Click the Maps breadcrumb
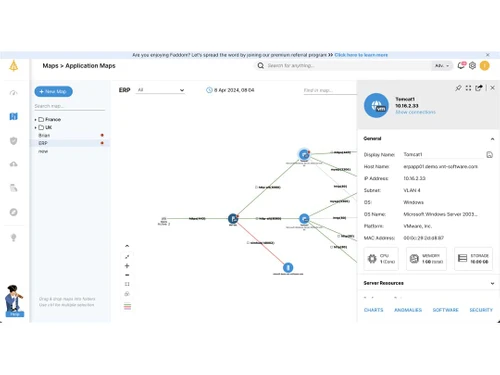500x375 pixels. [50, 66]
